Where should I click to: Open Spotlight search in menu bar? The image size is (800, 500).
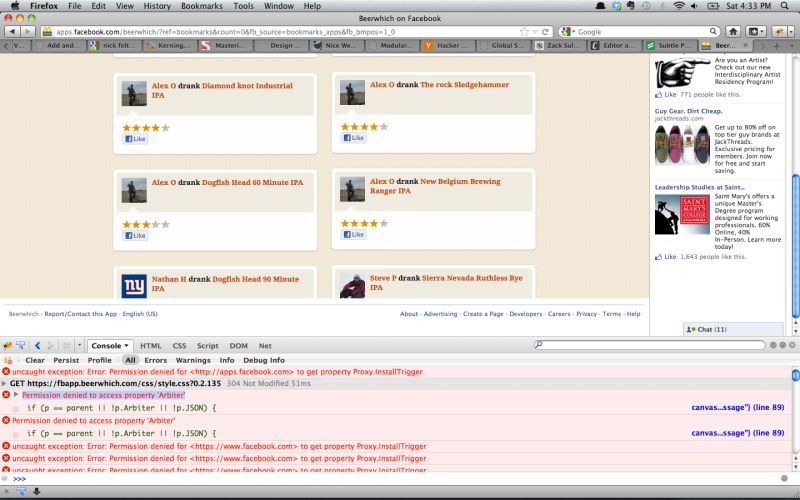(x=785, y=6)
